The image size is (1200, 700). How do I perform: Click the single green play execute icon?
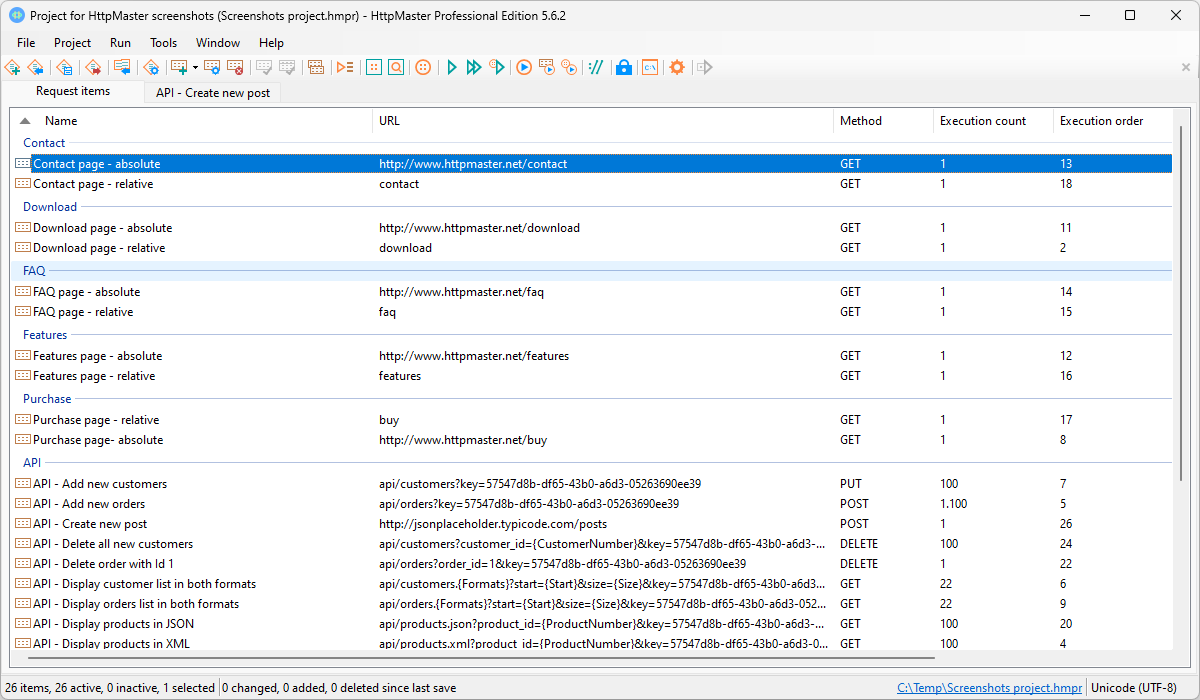[x=452, y=67]
